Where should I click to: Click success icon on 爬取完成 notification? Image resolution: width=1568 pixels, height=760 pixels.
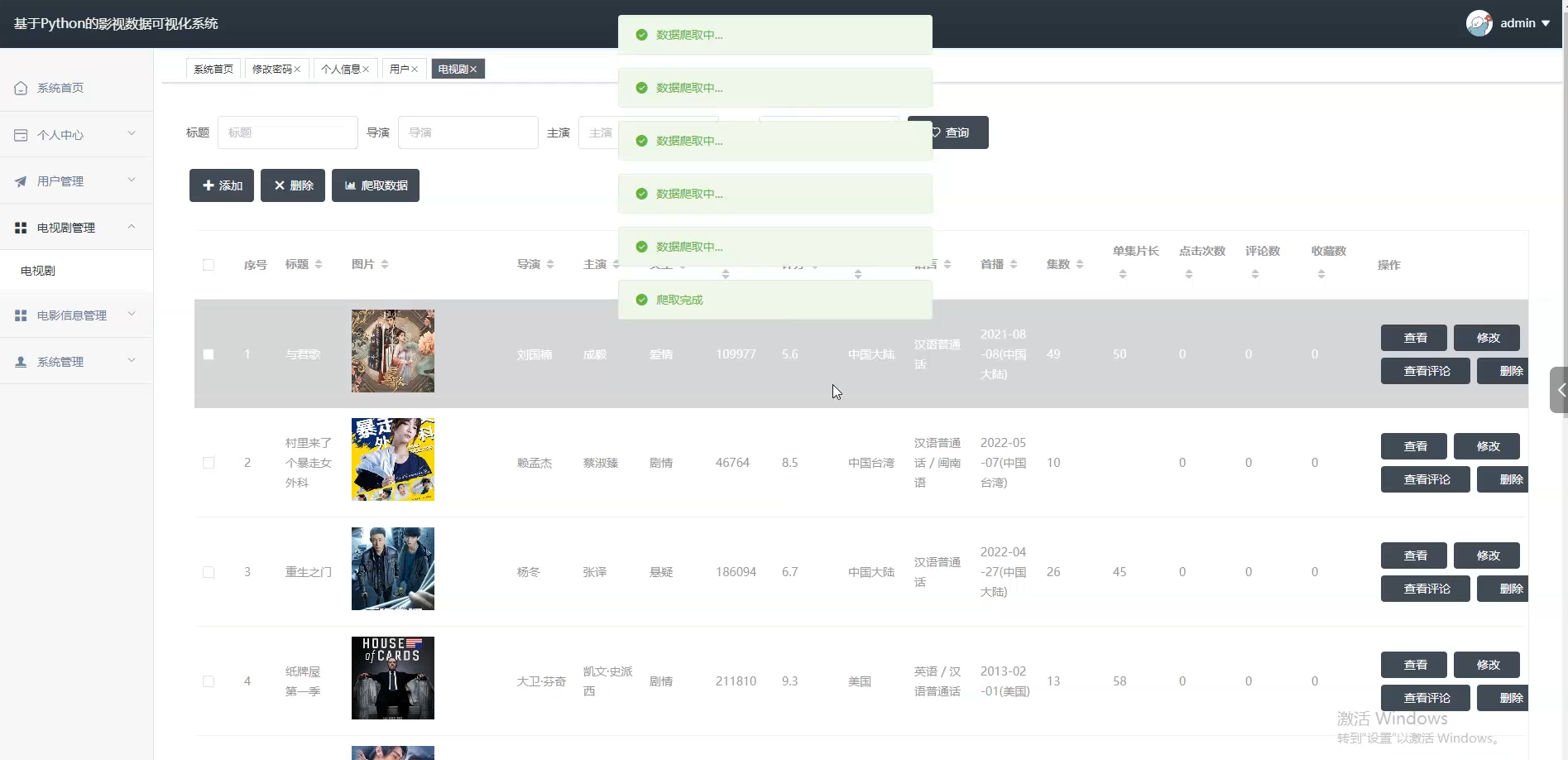coord(641,300)
